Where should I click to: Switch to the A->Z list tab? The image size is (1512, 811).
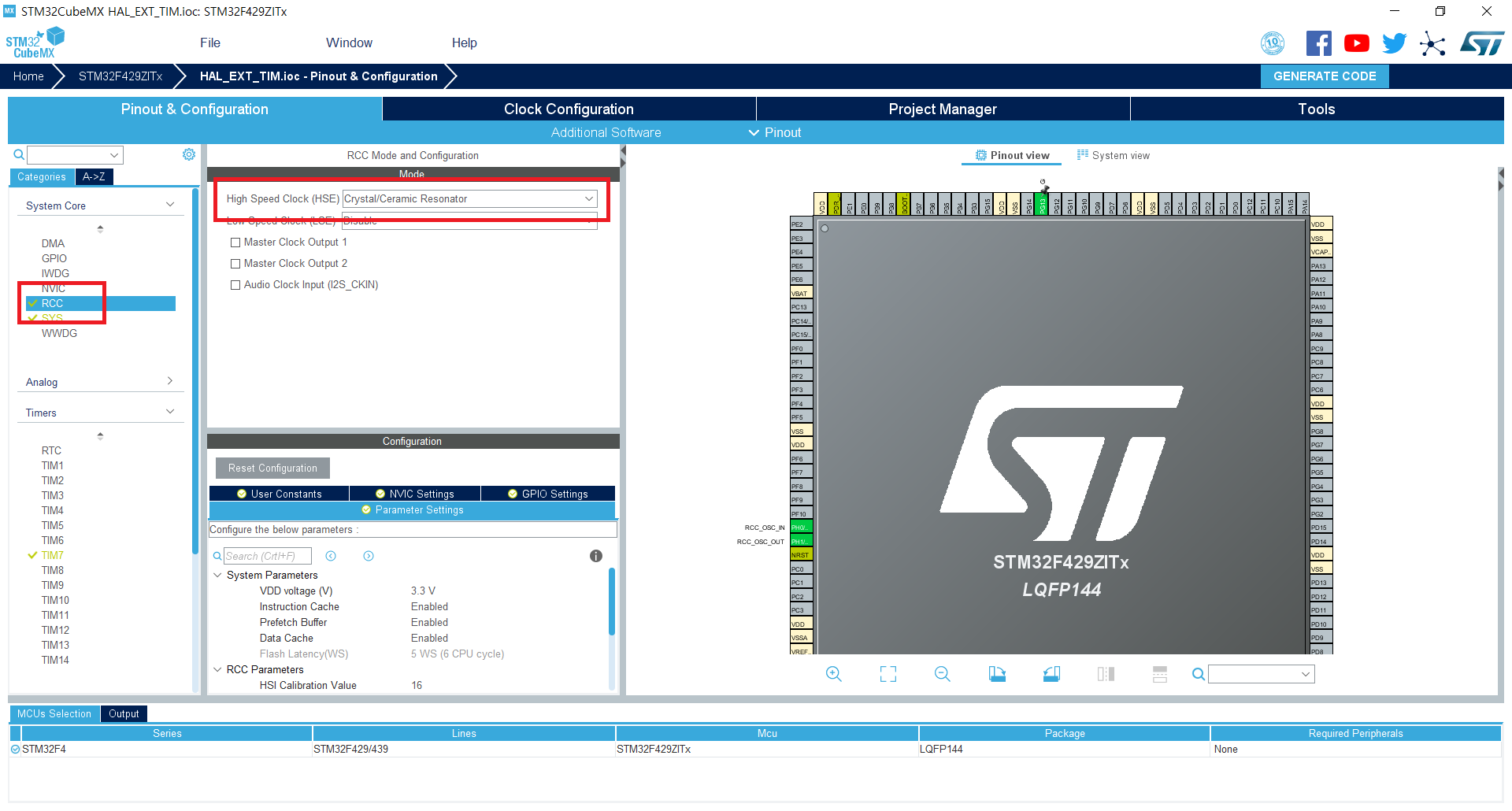(x=94, y=176)
